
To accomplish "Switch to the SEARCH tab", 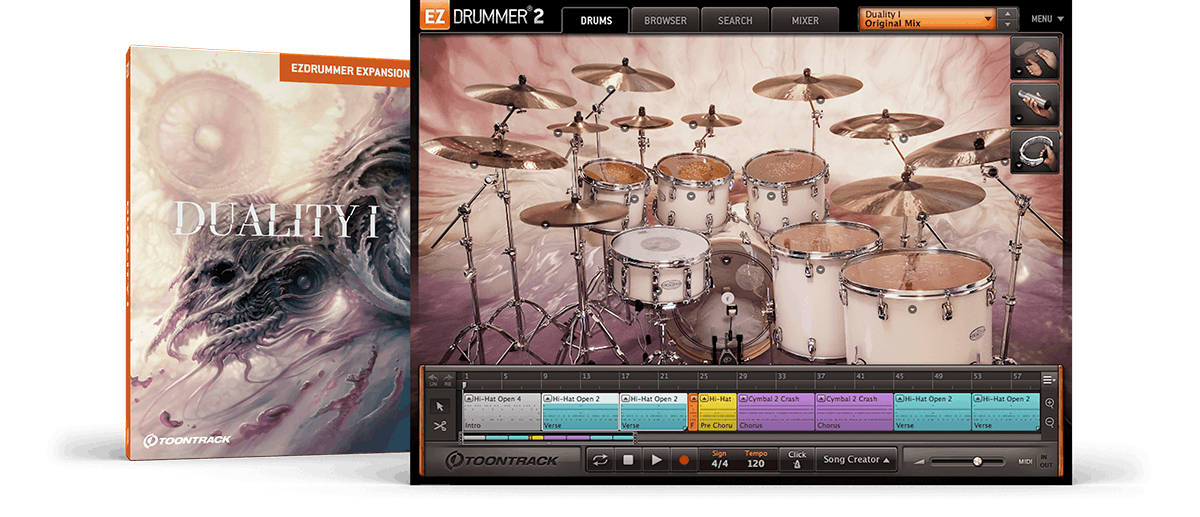I will 734,20.
